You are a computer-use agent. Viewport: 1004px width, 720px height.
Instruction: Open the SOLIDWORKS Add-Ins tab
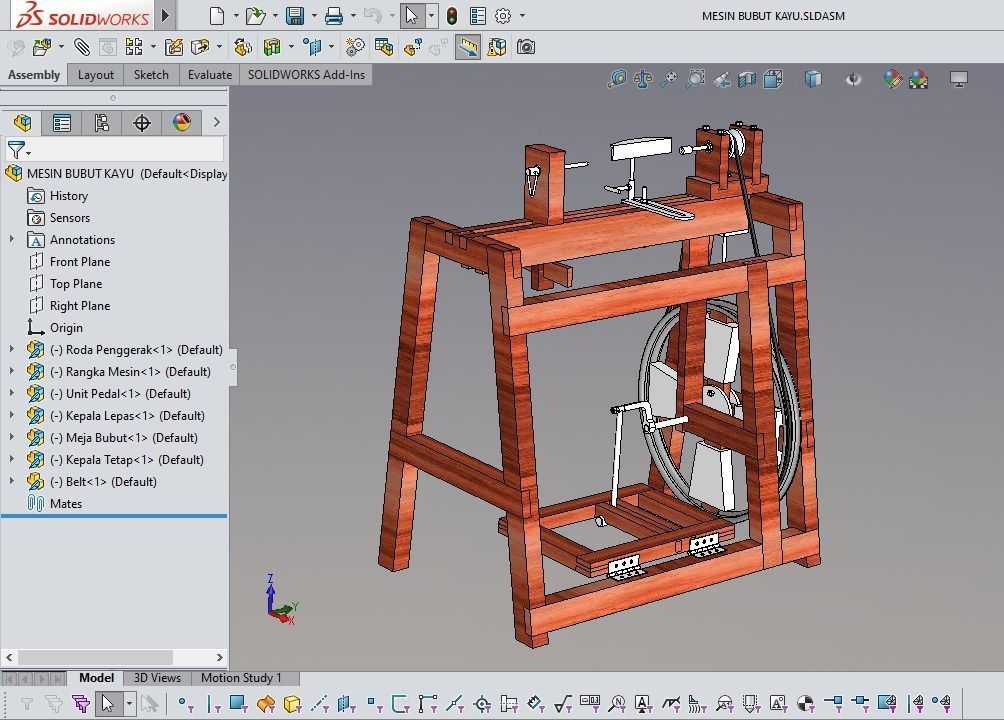click(306, 75)
